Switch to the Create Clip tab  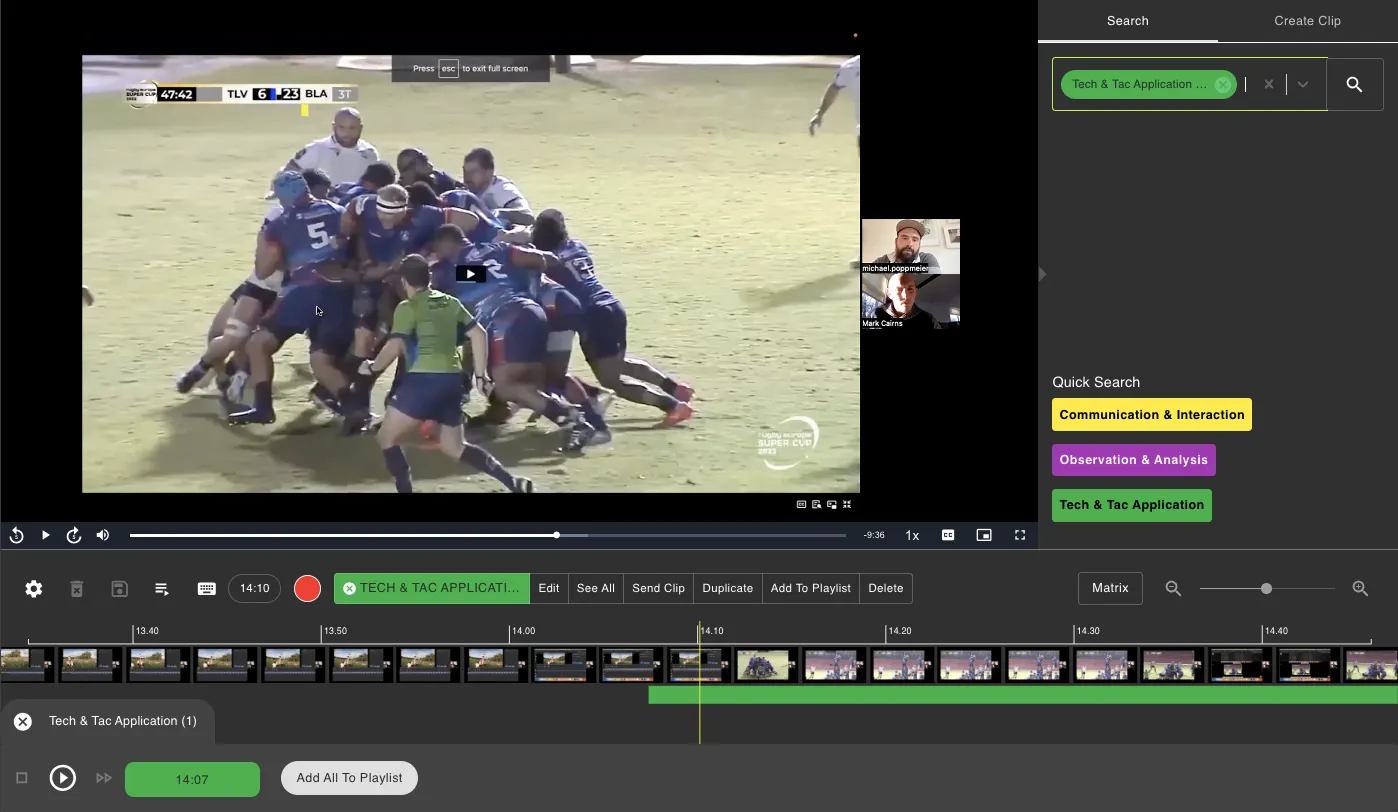1307,21
